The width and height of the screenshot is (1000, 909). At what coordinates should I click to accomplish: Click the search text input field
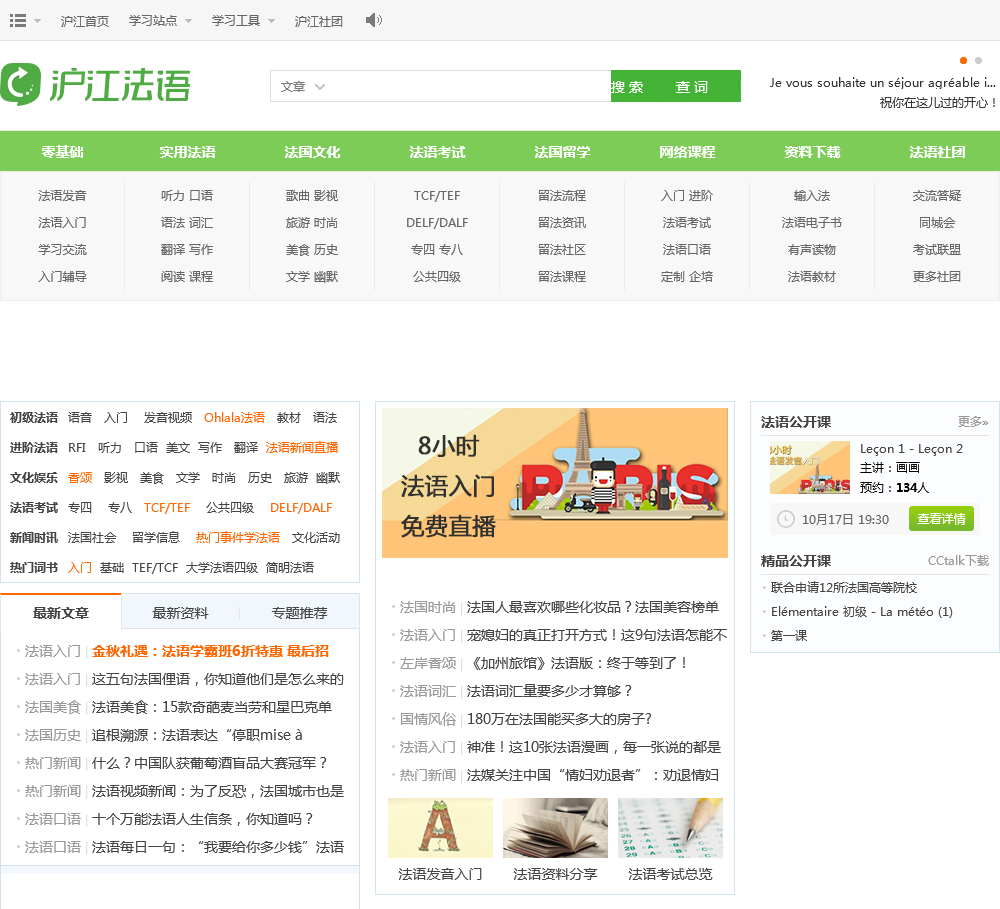coord(470,87)
